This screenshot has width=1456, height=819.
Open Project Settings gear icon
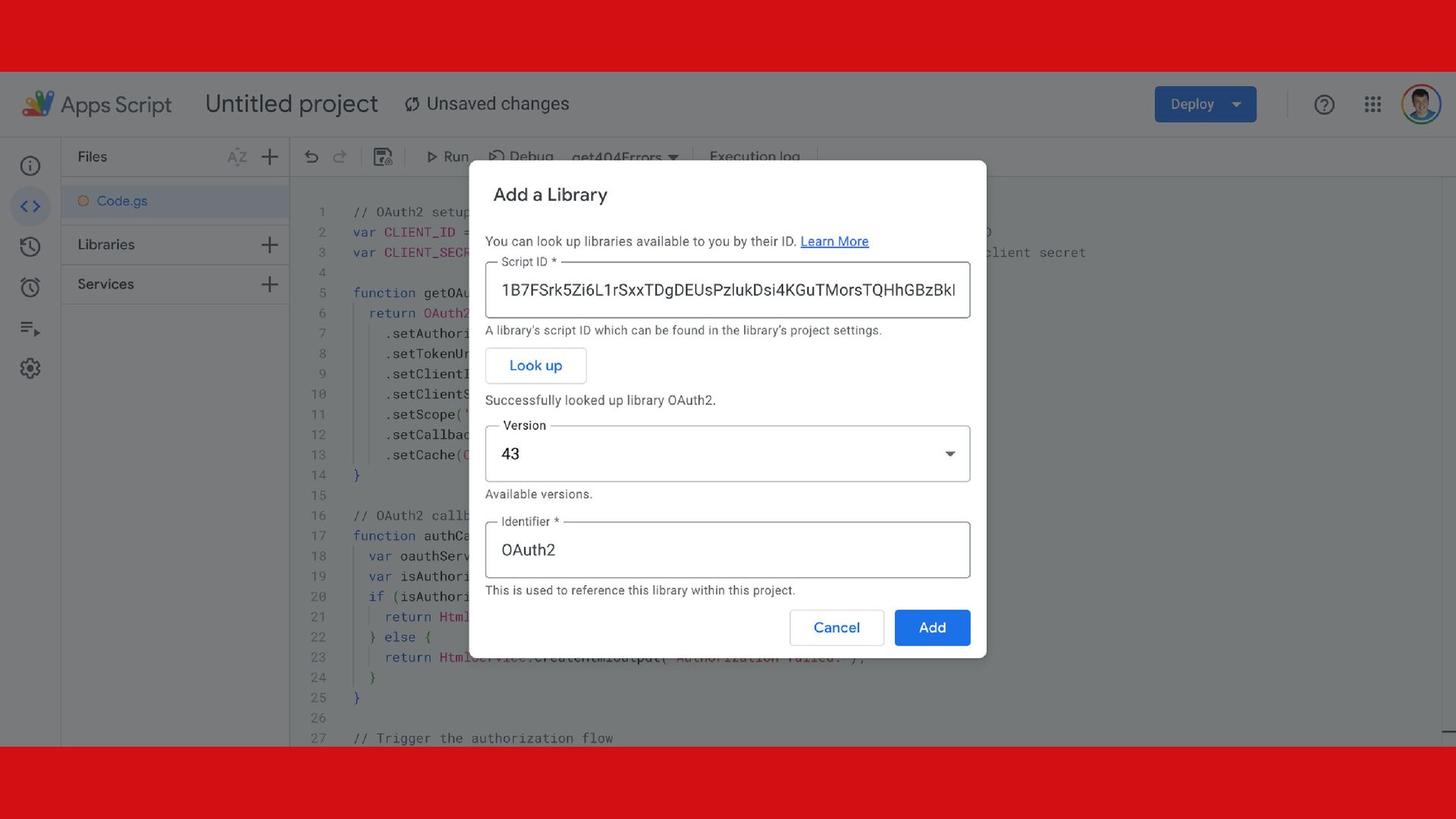pos(30,369)
